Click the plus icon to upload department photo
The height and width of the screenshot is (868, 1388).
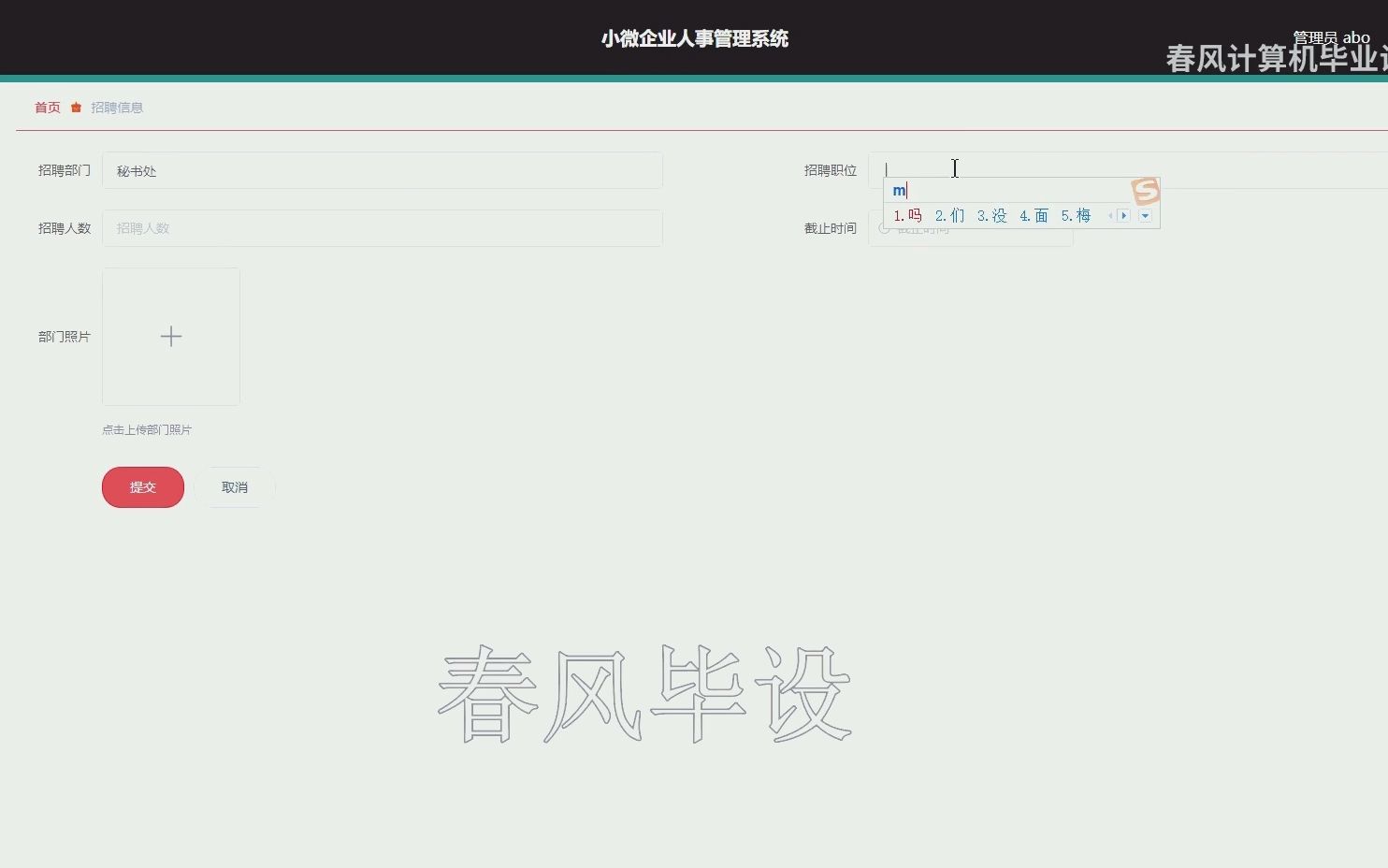171,337
